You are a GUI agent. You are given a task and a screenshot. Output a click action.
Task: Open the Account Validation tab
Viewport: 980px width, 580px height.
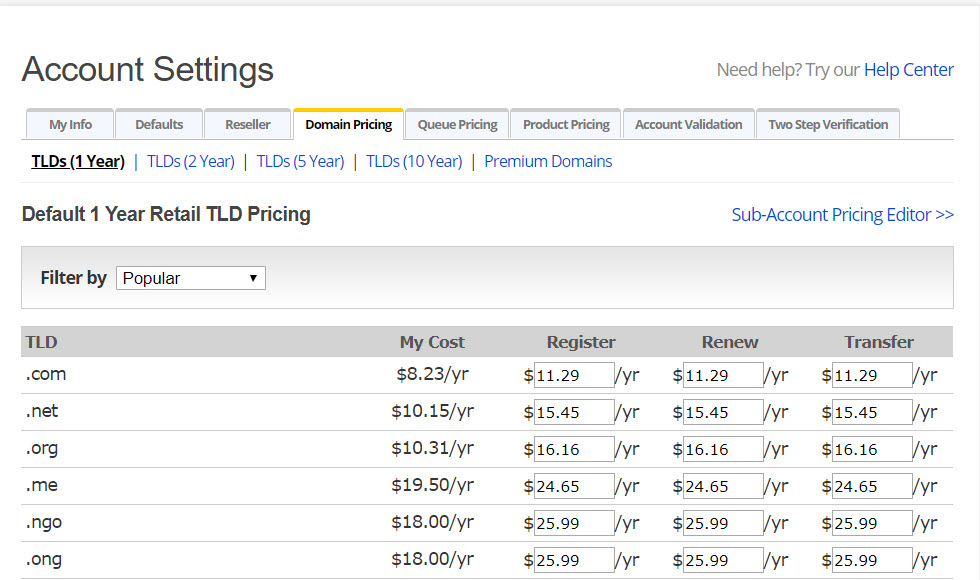(x=688, y=125)
